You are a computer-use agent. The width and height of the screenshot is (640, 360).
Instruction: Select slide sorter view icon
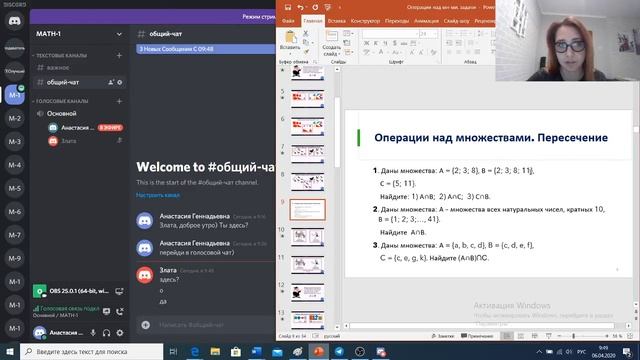pyautogui.click(x=521, y=336)
